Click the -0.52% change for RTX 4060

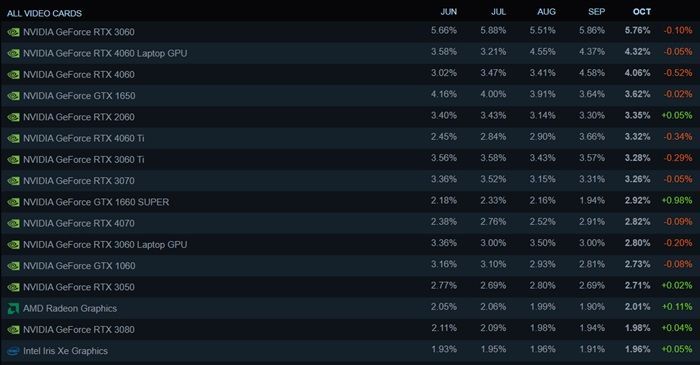click(x=678, y=73)
